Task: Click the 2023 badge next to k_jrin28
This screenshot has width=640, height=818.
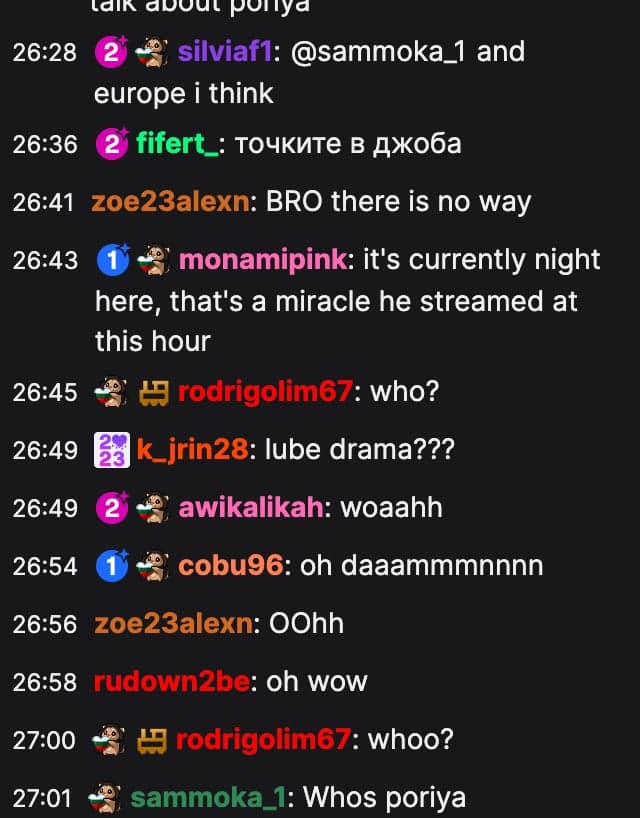Action: [112, 450]
